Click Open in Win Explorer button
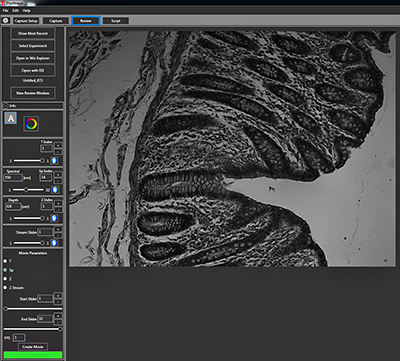Viewport: 400px width, 361px height. click(x=33, y=58)
